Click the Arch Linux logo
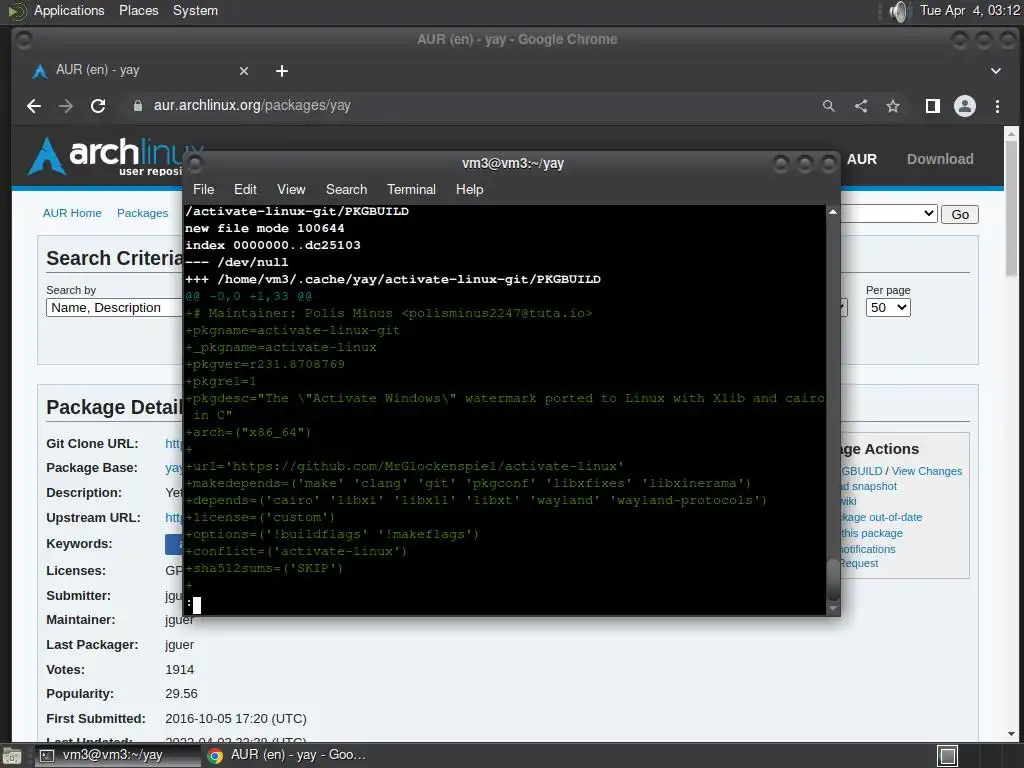 [104, 155]
